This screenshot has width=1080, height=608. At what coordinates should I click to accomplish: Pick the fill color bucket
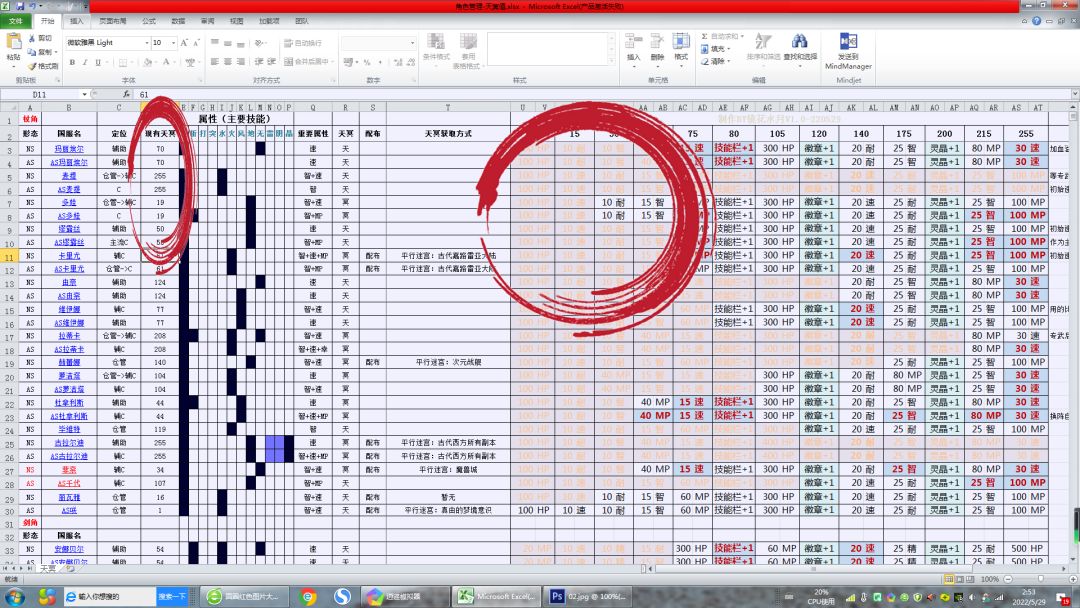point(147,62)
